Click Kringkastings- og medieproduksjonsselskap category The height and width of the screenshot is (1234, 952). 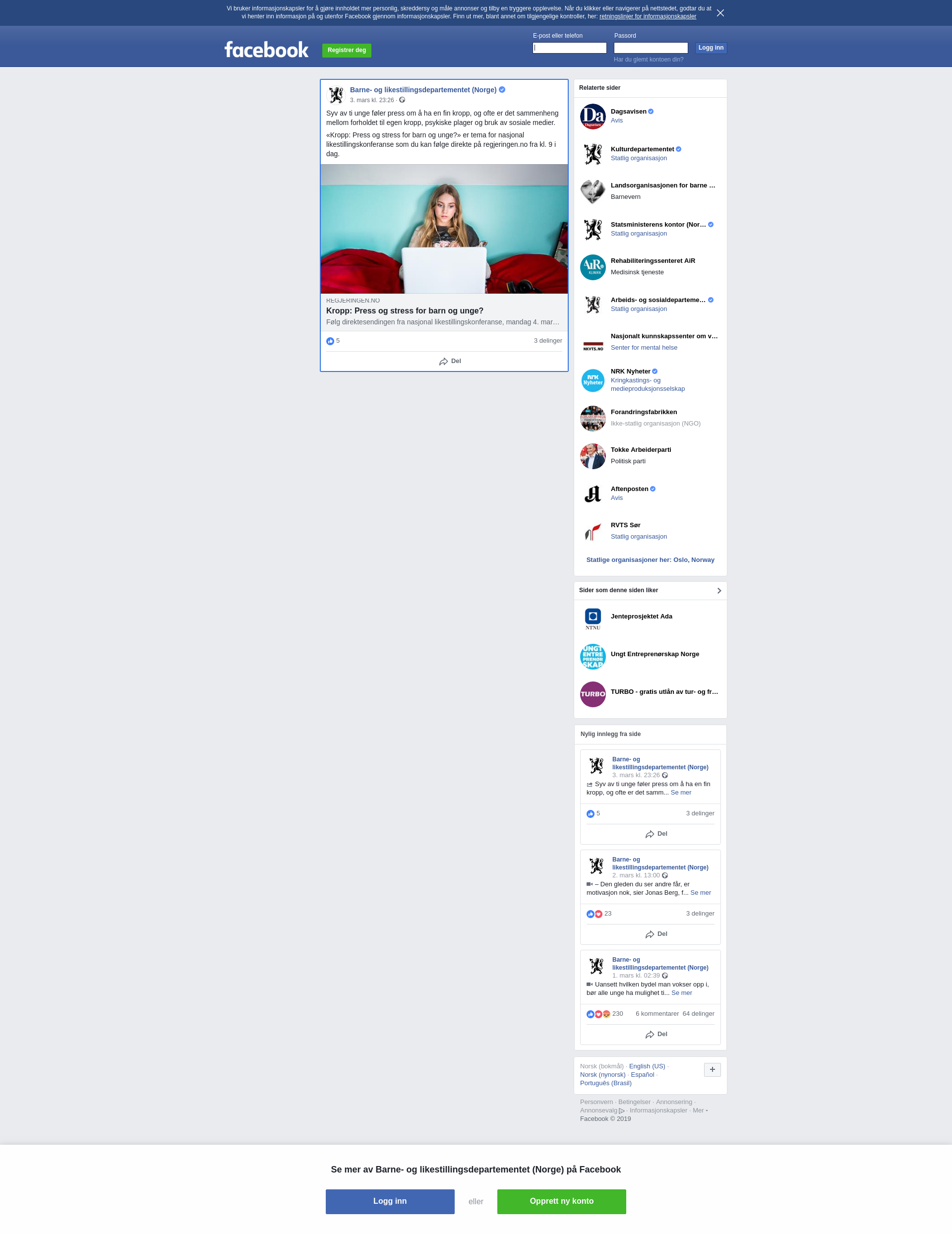point(648,384)
